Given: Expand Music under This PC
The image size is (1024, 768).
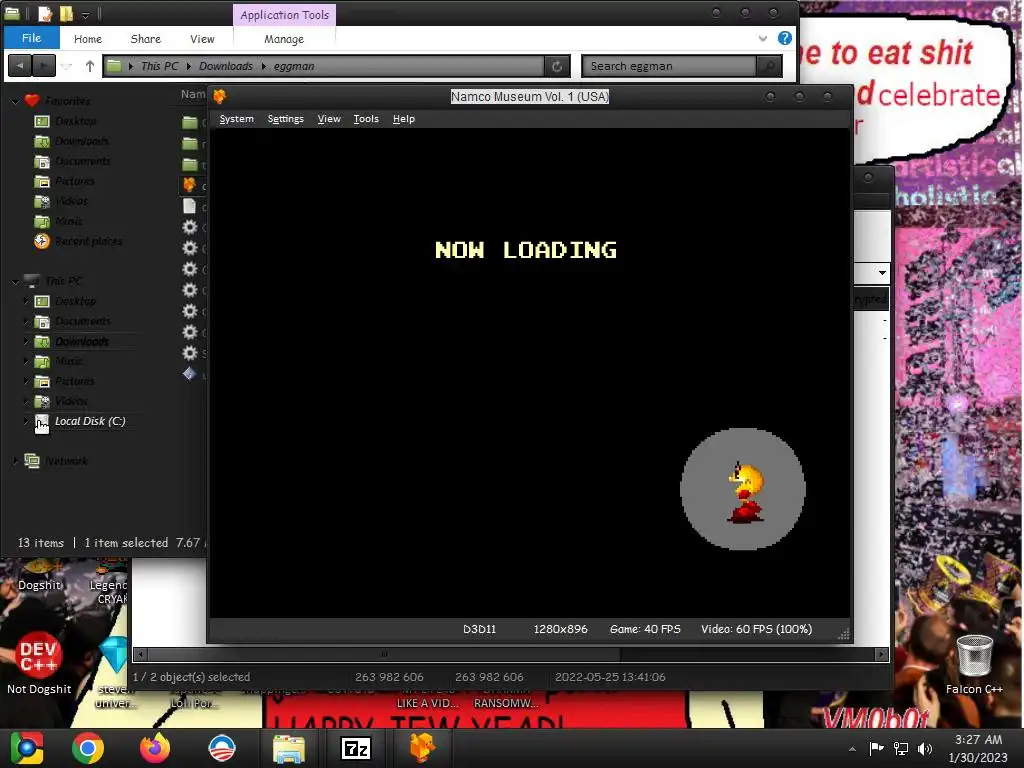Looking at the screenshot, I should pos(26,361).
